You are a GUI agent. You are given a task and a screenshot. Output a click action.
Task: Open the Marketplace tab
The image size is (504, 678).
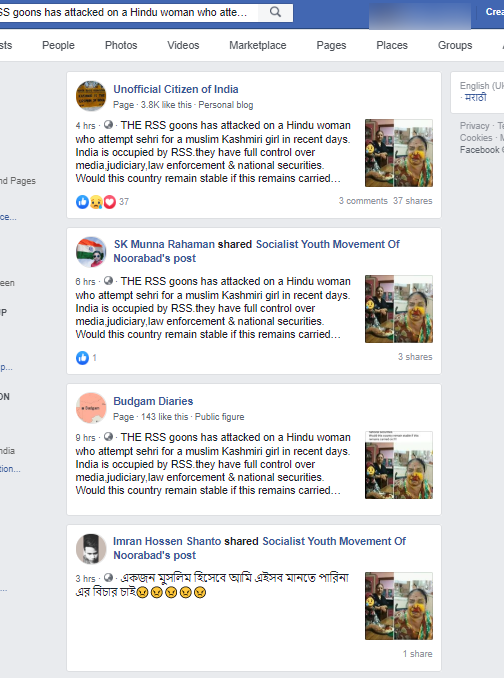coord(258,45)
